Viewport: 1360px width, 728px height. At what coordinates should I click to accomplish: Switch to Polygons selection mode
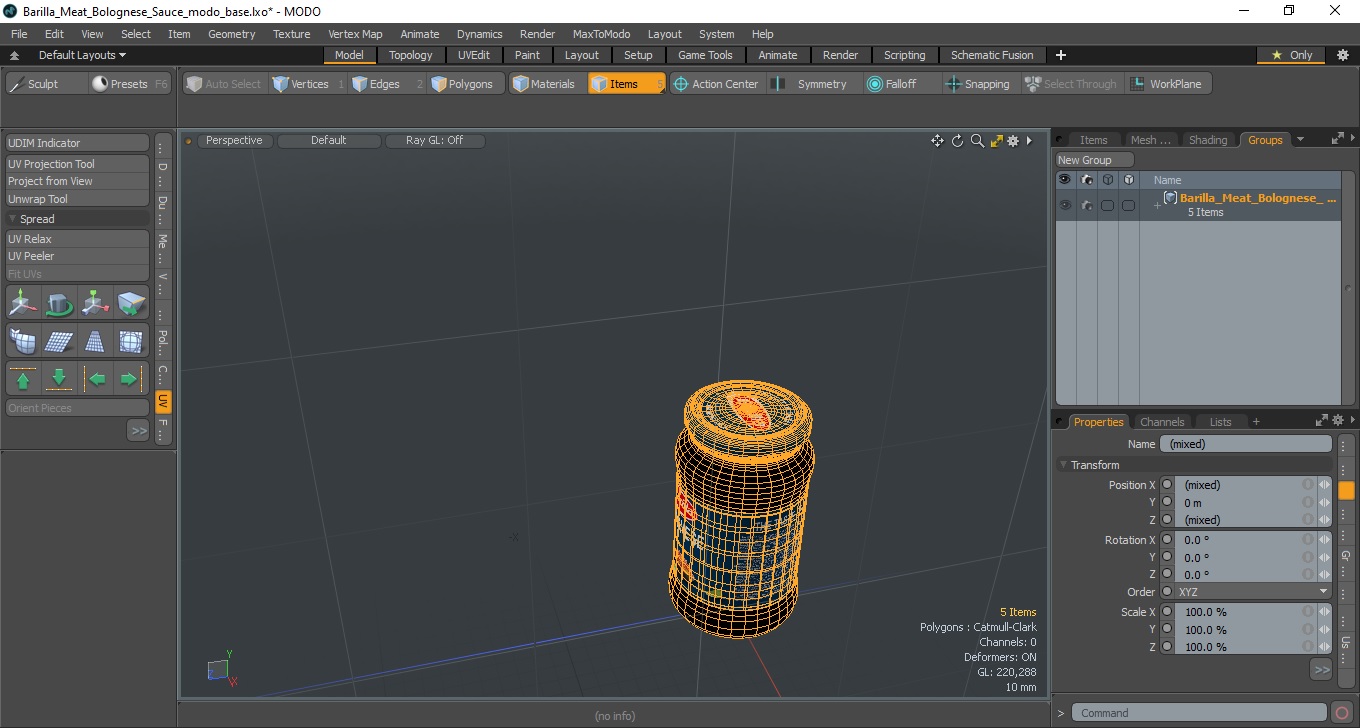466,84
